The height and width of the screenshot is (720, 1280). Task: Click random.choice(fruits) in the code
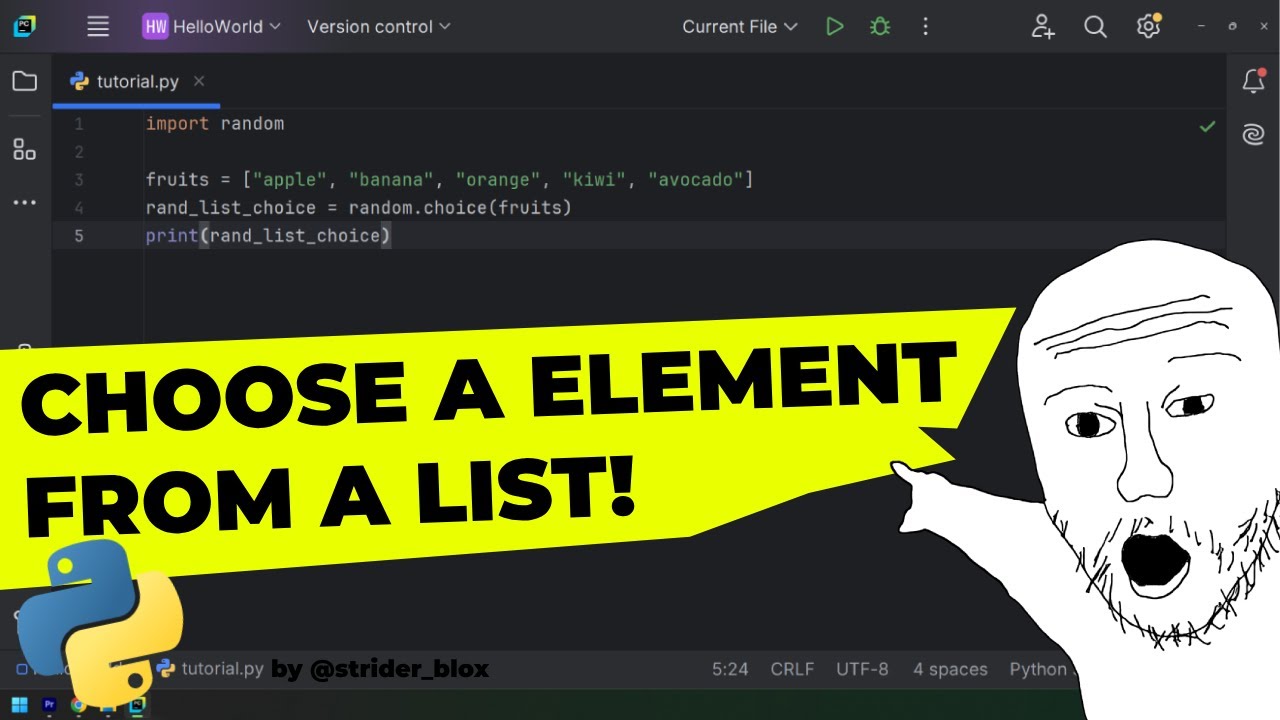click(x=460, y=208)
